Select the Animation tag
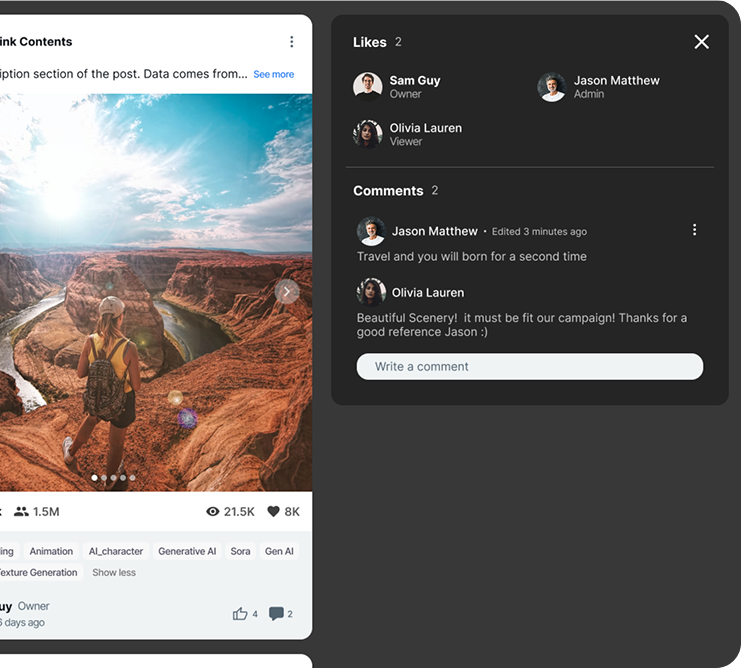 51,551
